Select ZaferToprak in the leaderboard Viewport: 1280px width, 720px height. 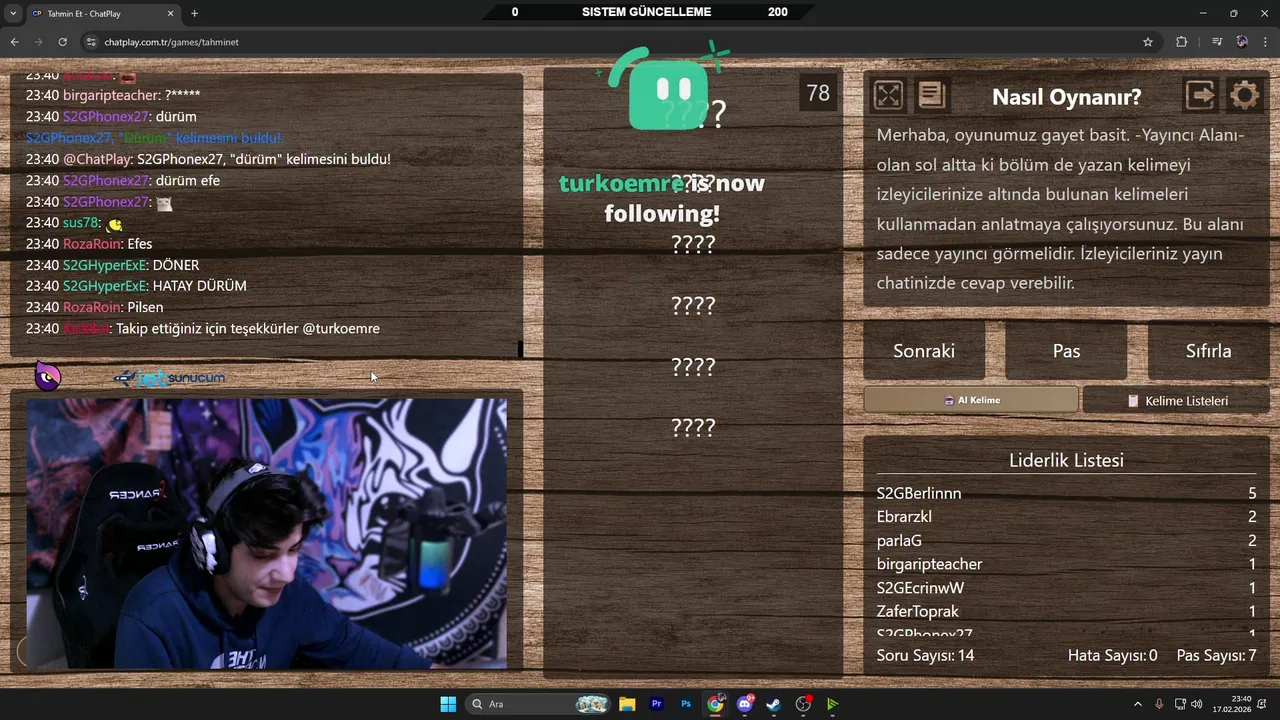pyautogui.click(x=1066, y=611)
